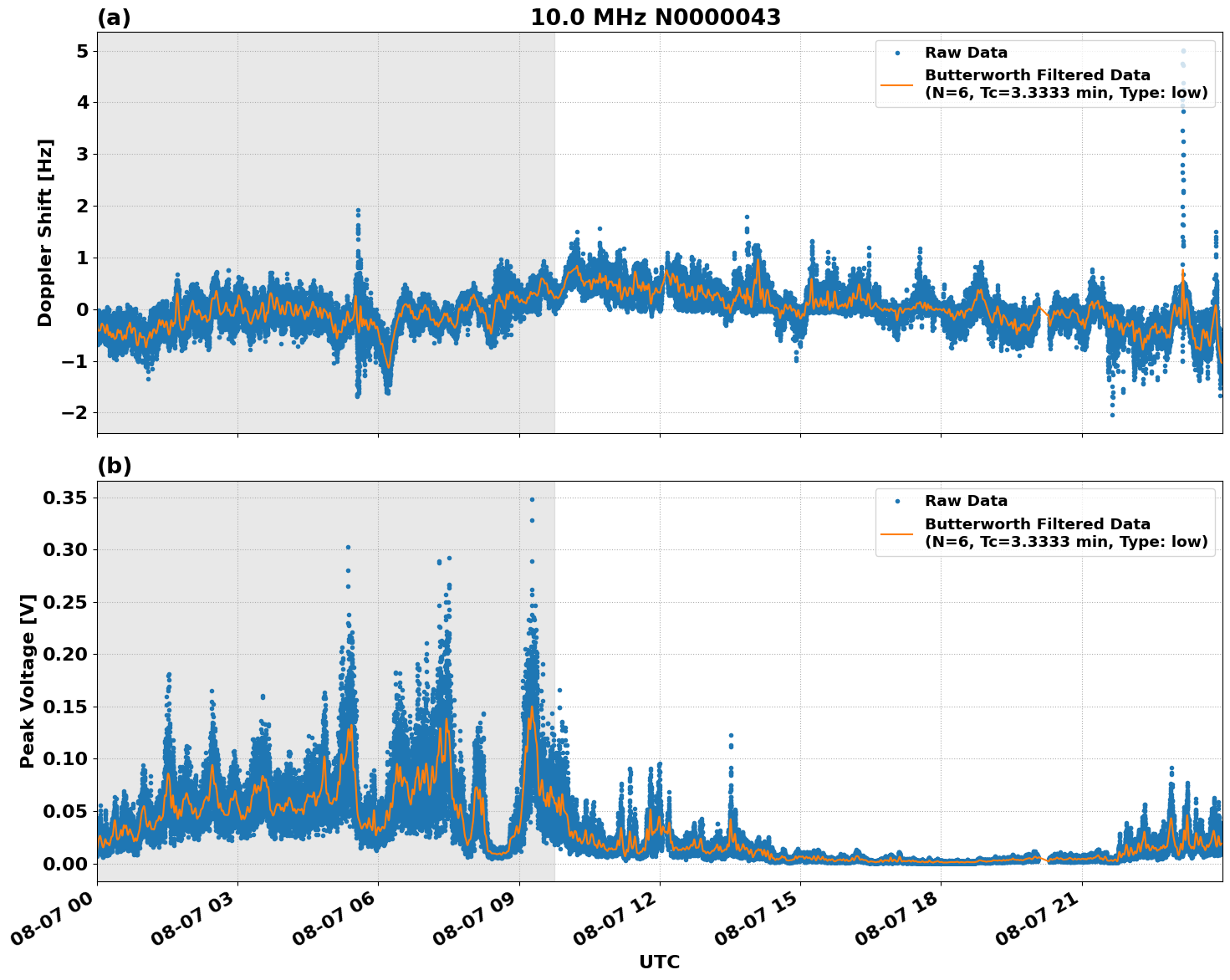Select the panel label (b)
This screenshot has height=980, width=1230.
click(x=115, y=465)
